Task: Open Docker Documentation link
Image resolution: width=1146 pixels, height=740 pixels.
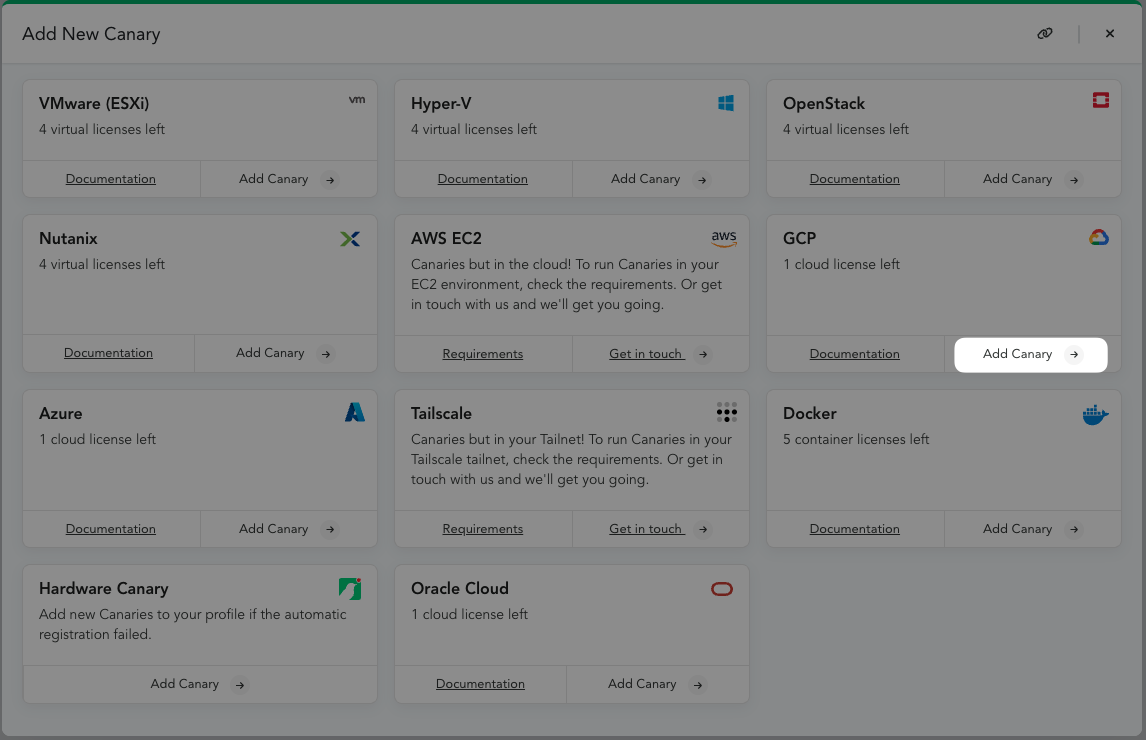Action: point(854,529)
